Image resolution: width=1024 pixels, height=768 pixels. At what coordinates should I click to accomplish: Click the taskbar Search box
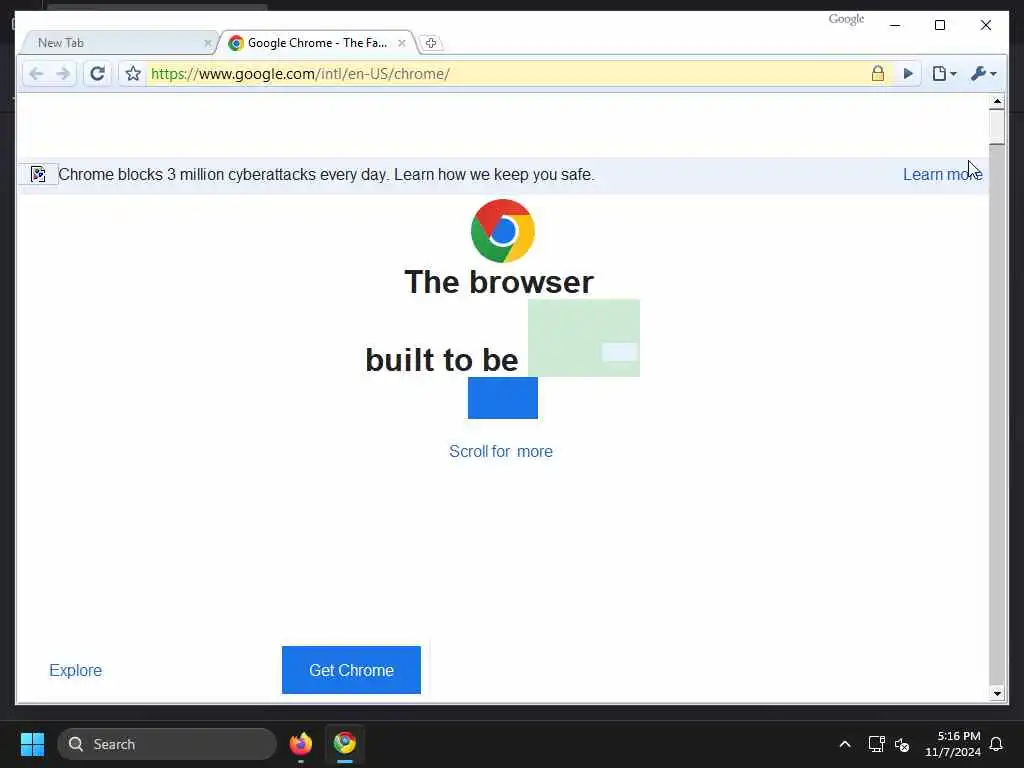click(167, 744)
